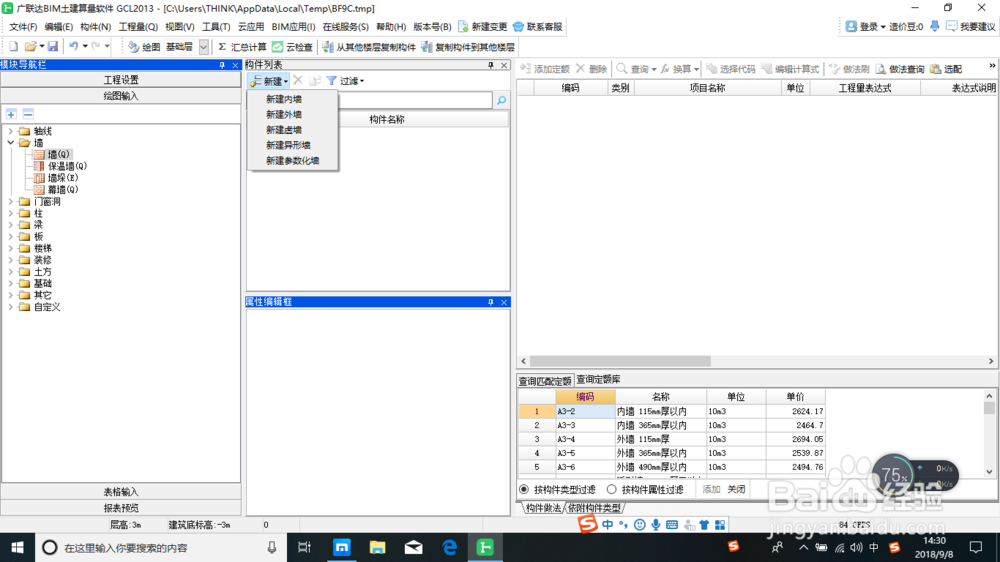Open the Mail app on taskbar
This screenshot has width=1000, height=562.
(x=413, y=547)
